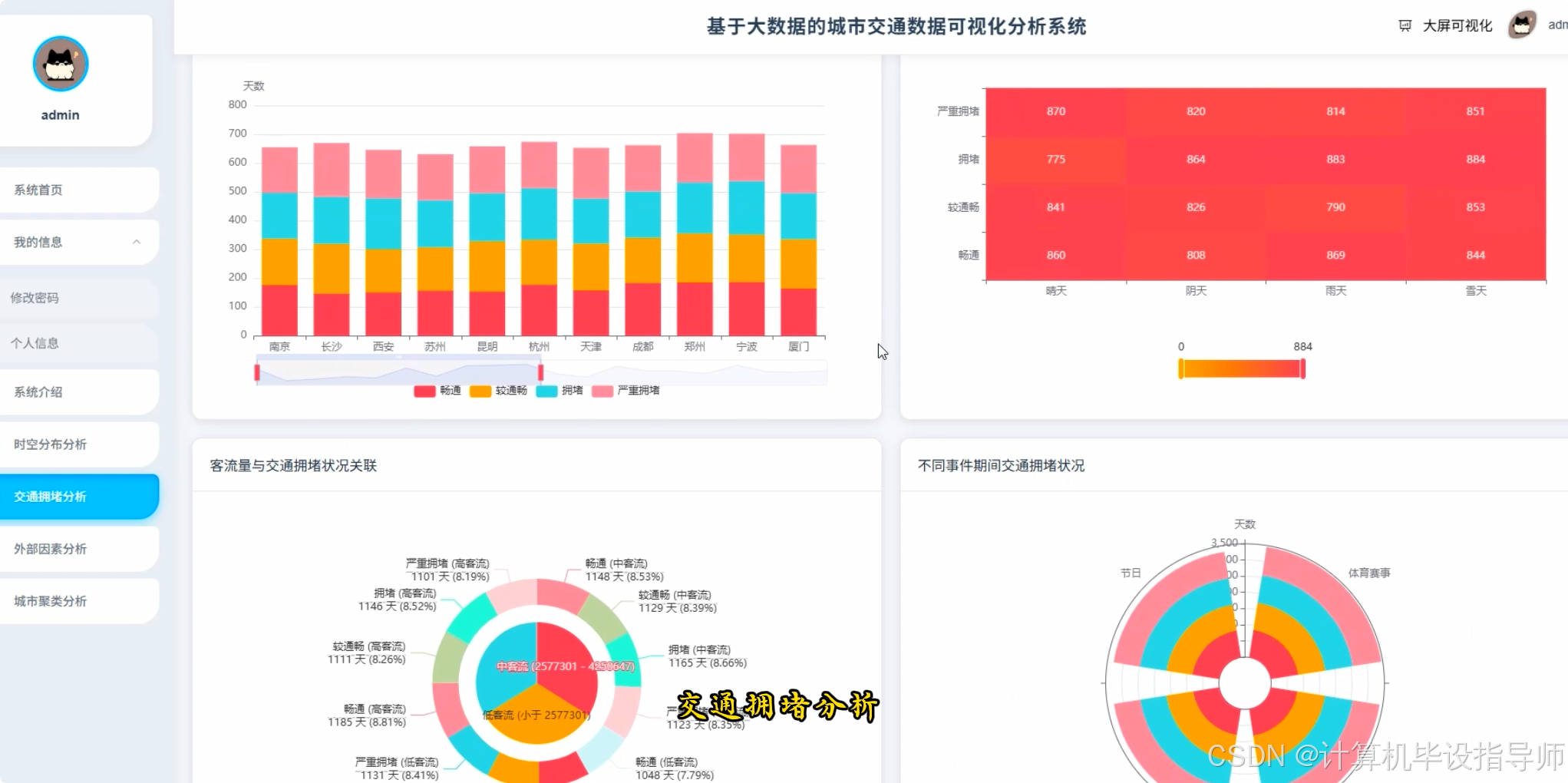
Task: Click the 宁波 x-axis label
Action: [746, 347]
